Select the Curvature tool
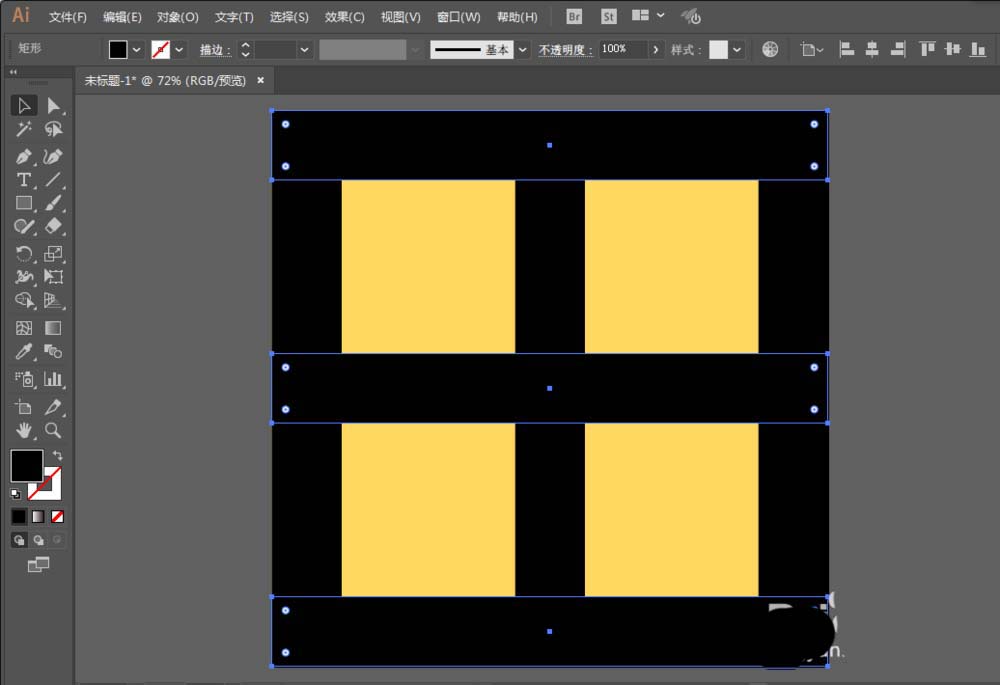Screen dimensions: 1000x685 coord(54,156)
